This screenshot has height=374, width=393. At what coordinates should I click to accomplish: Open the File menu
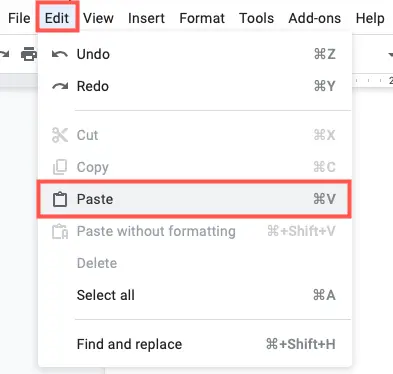click(19, 18)
